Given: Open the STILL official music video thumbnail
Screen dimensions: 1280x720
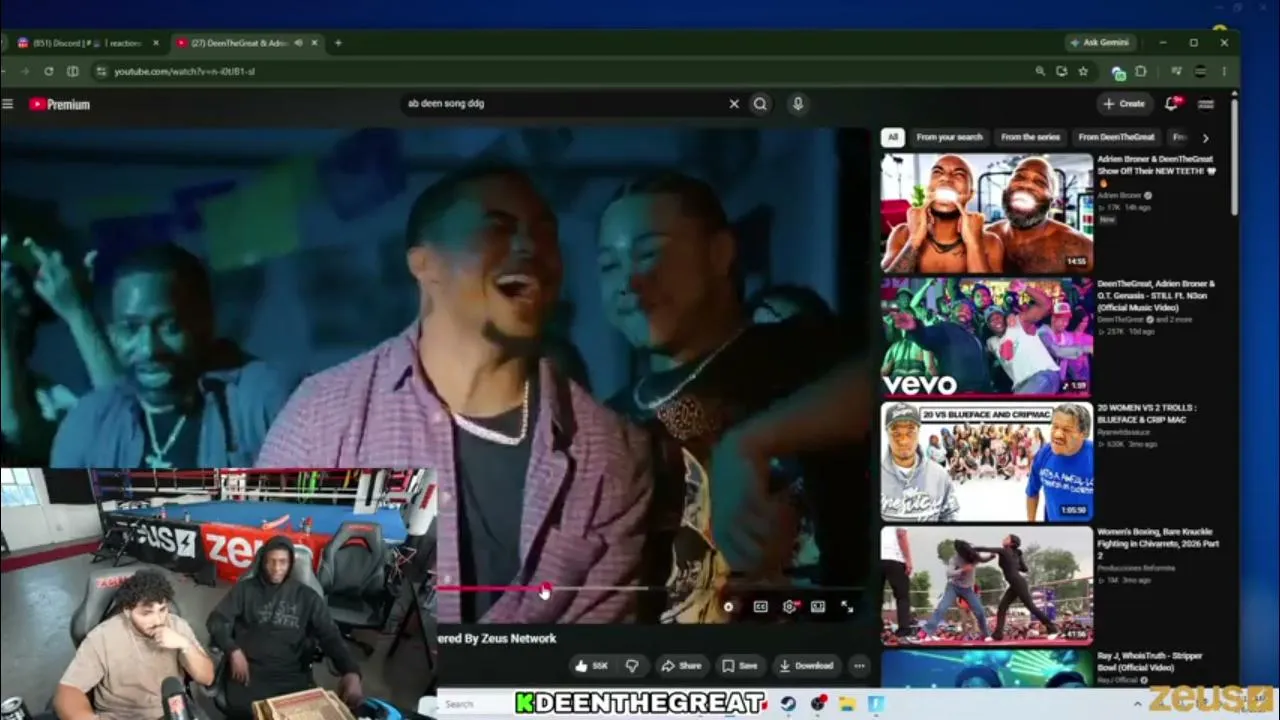Looking at the screenshot, I should [x=987, y=337].
